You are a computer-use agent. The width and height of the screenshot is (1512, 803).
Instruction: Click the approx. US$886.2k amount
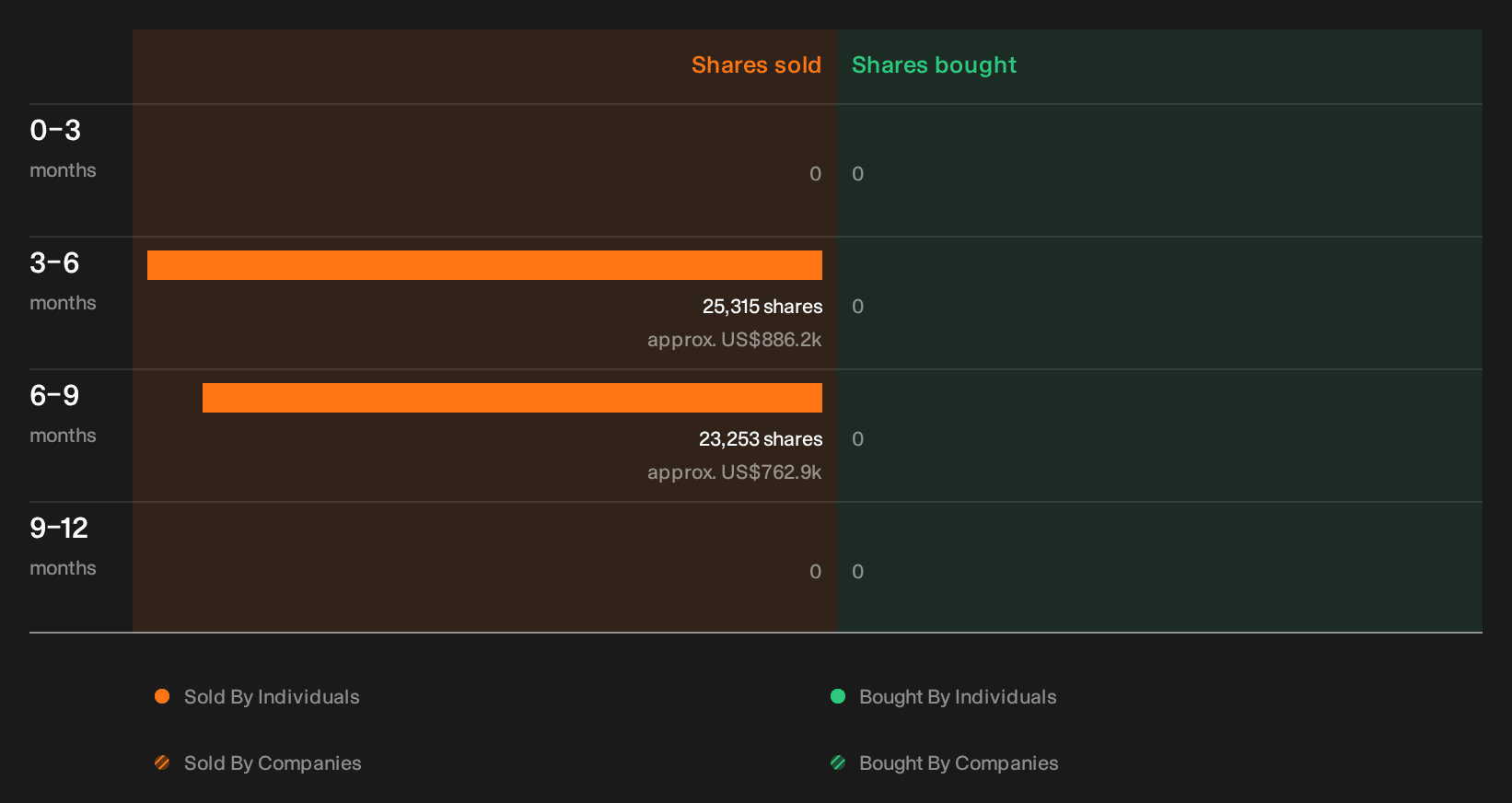[x=734, y=340]
